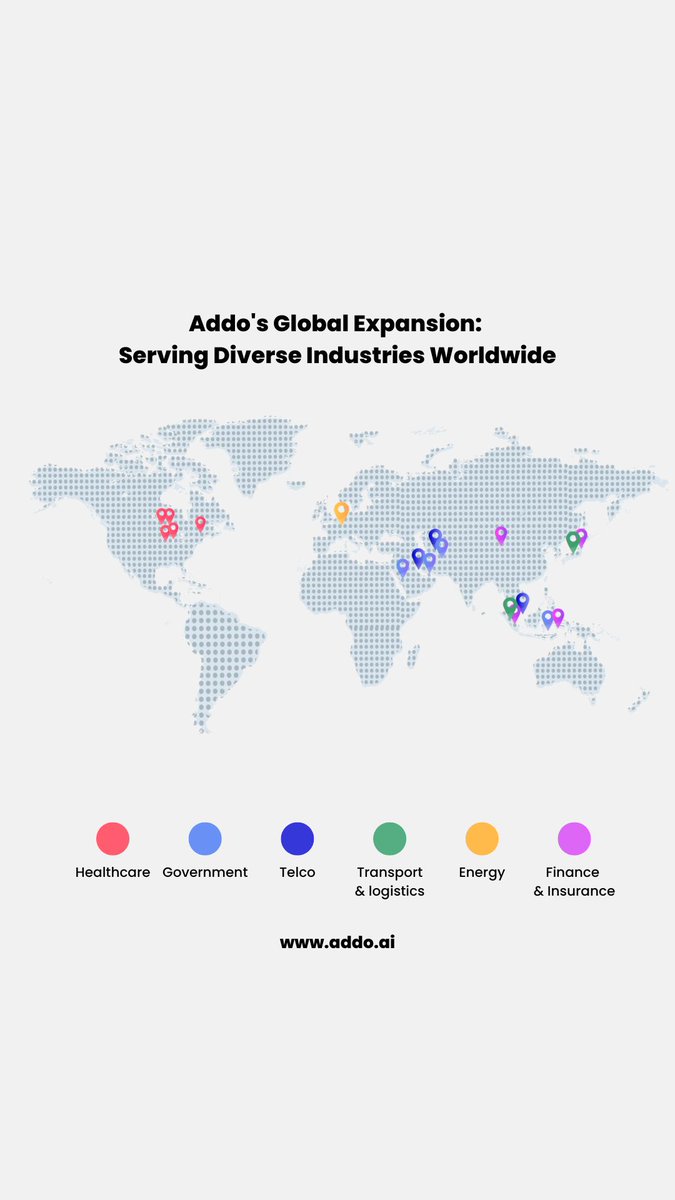675x1200 pixels.
Task: Select the 'Energy' legend label
Action: pyautogui.click(x=482, y=873)
